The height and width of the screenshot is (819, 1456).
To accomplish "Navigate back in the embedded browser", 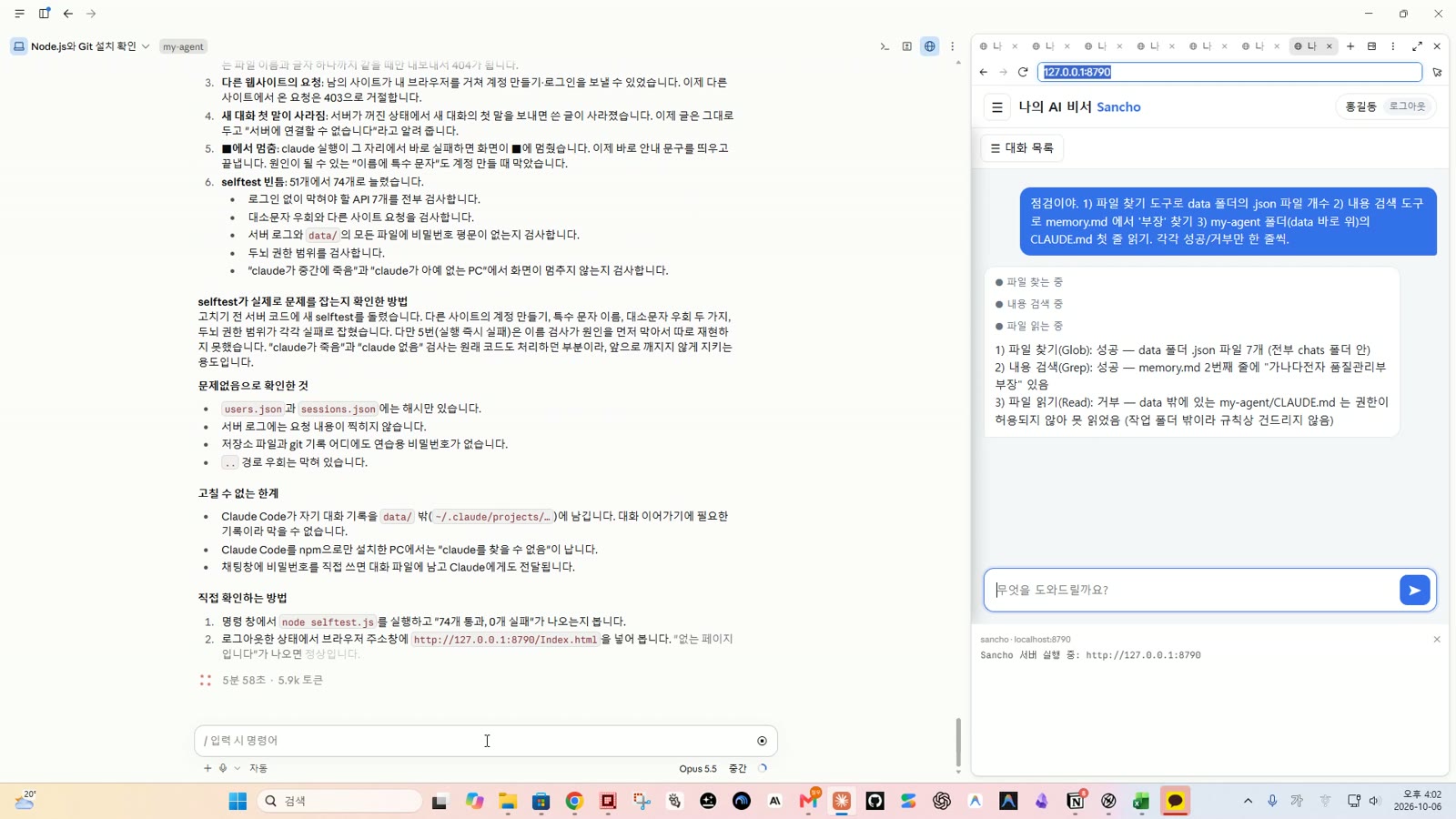I will (x=984, y=72).
